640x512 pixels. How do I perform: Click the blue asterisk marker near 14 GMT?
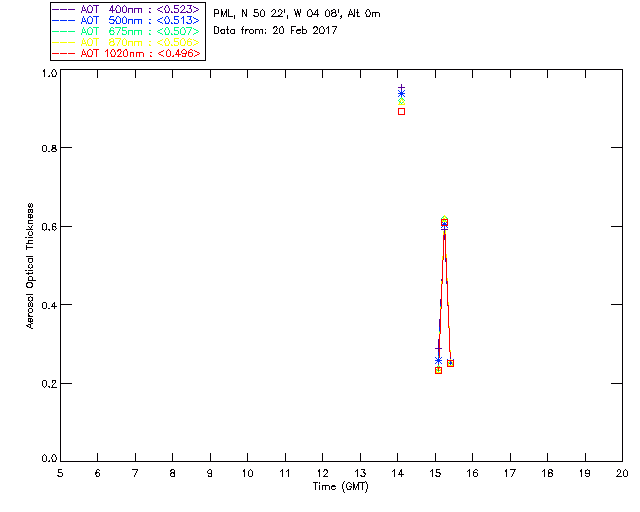tap(401, 94)
